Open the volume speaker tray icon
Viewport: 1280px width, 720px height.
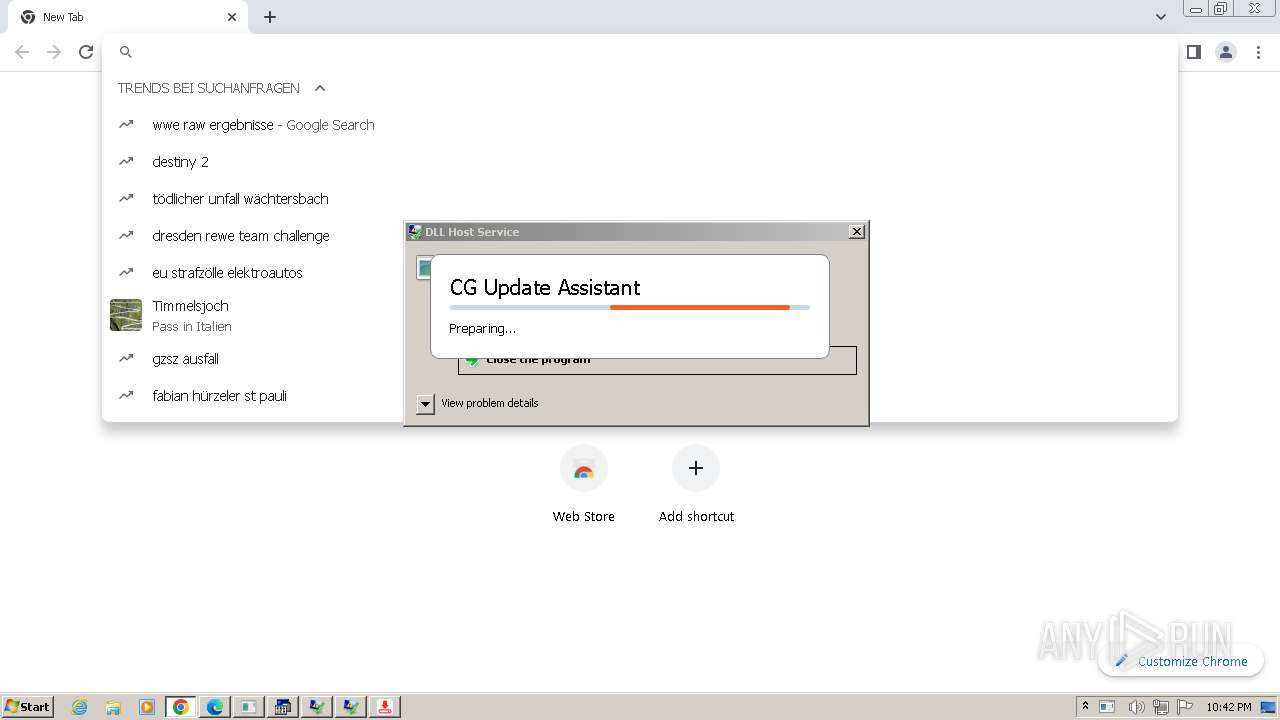pyautogui.click(x=1136, y=707)
